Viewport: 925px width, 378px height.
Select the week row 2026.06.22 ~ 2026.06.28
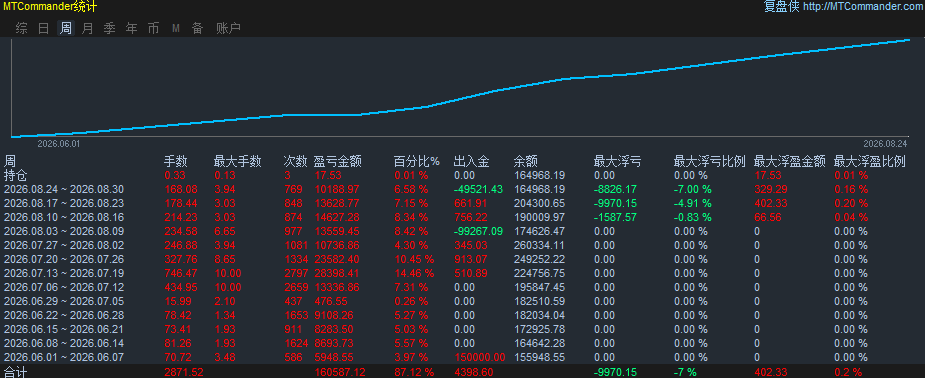(x=462, y=315)
